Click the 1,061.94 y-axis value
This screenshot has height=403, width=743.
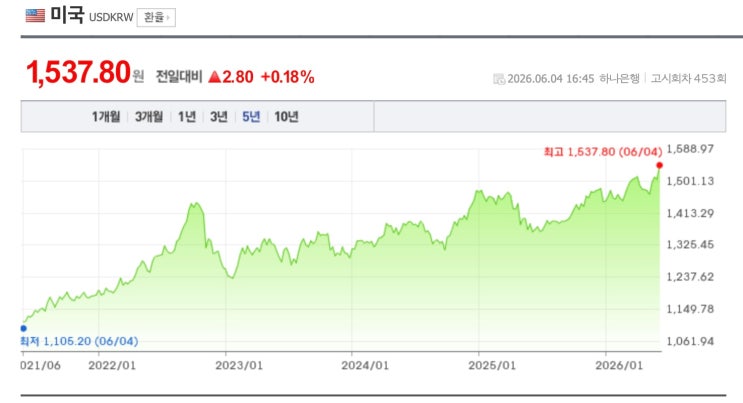[x=690, y=341]
